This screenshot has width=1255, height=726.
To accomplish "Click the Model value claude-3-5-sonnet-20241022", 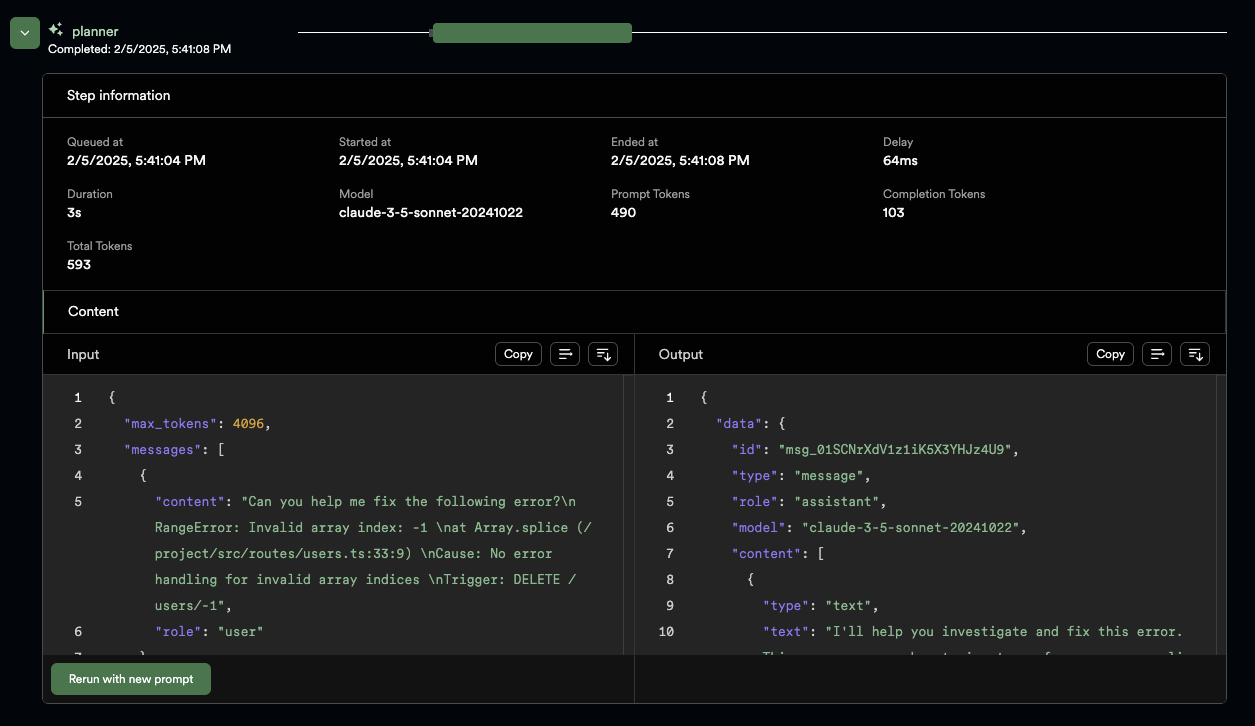I will click(x=430, y=212).
